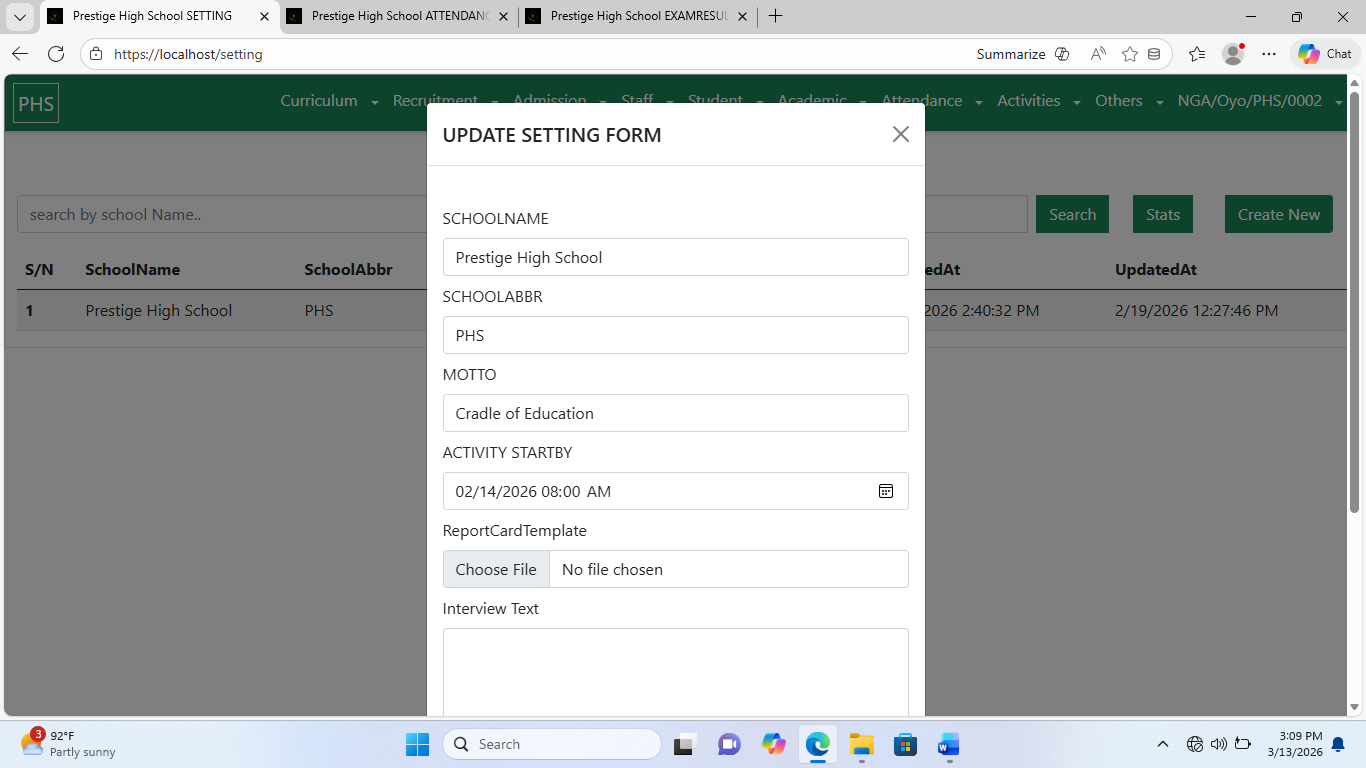Close the Update Setting Form modal
This screenshot has width=1366, height=768.
[900, 134]
